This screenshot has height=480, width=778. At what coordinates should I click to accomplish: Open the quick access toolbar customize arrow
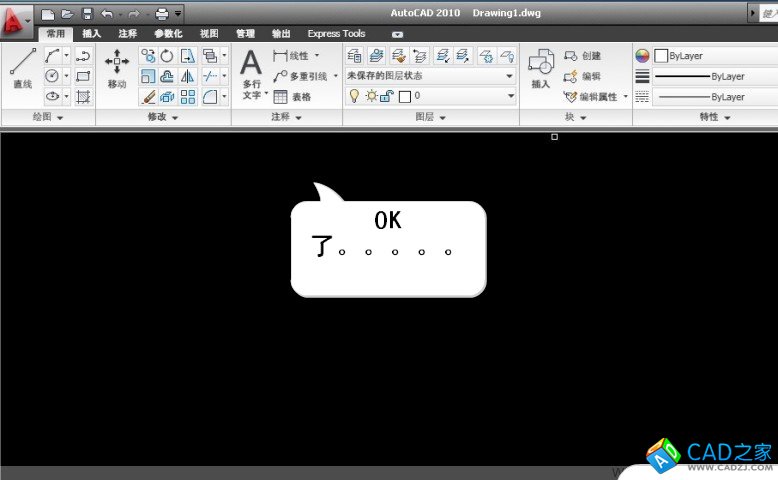(x=178, y=14)
